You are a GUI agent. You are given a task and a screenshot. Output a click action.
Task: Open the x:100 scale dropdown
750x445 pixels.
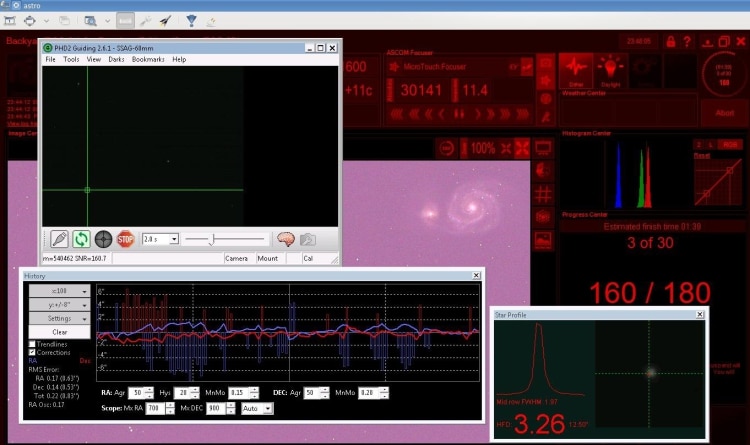59,291
